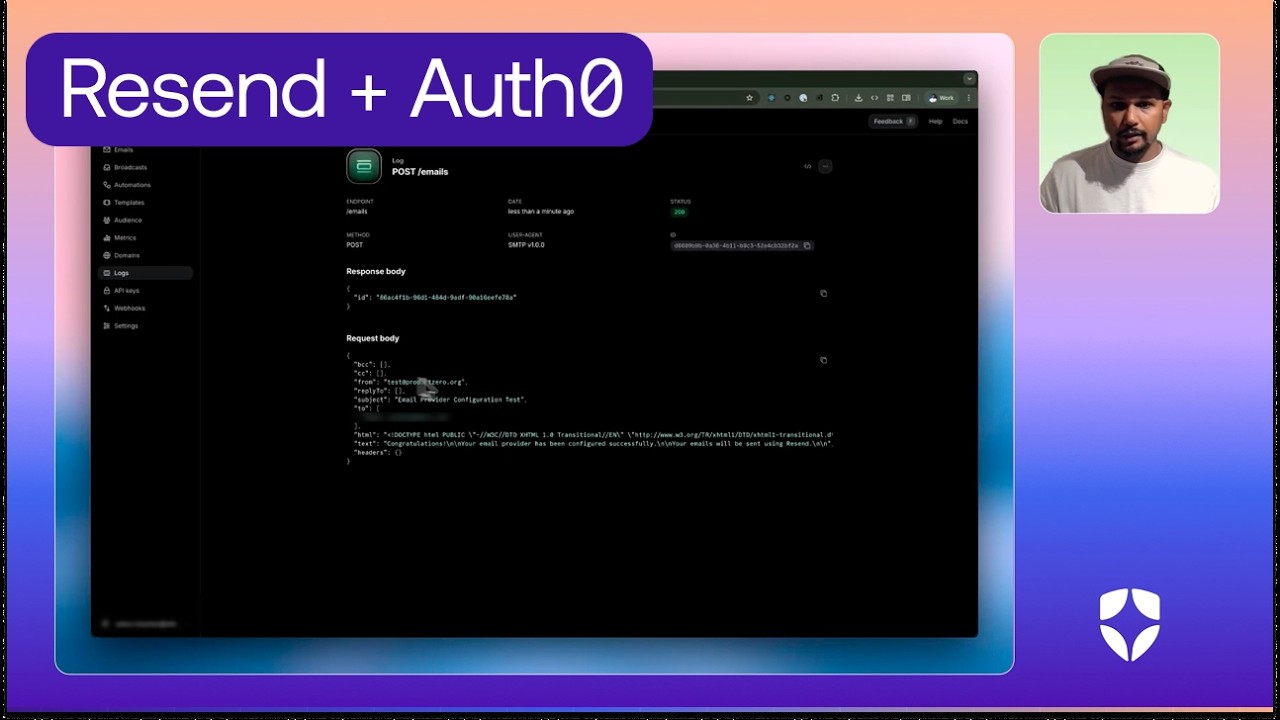Click the code view icon beside log title
The width and height of the screenshot is (1280, 720).
click(x=808, y=166)
